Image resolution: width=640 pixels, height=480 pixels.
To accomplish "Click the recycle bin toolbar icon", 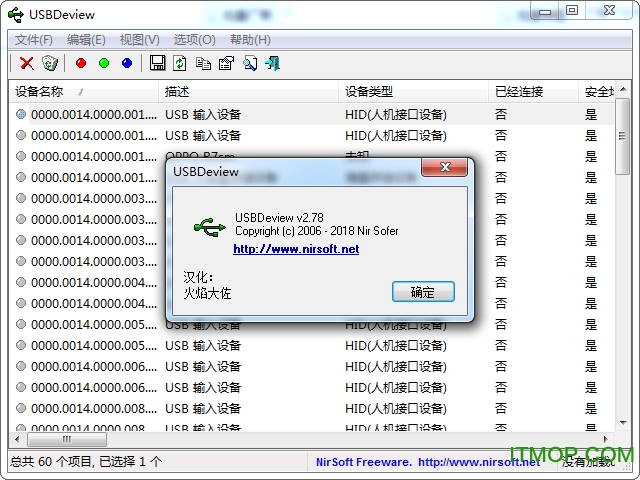I will point(50,63).
